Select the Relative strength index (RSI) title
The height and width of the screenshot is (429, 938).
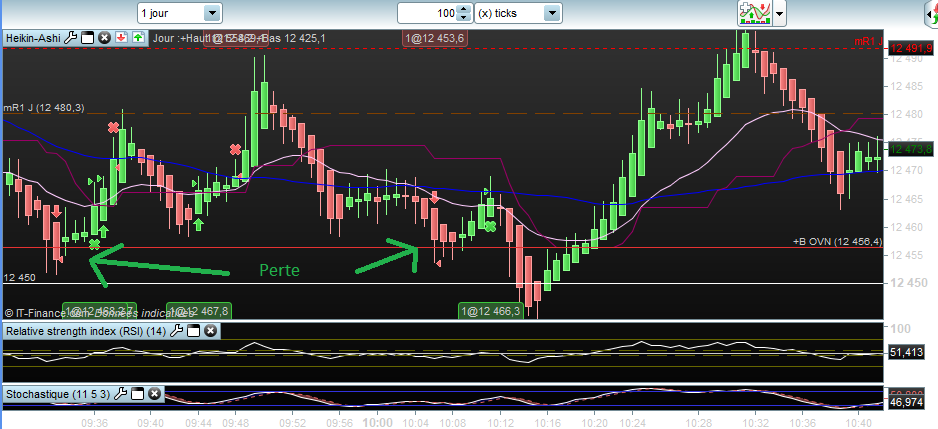87,330
